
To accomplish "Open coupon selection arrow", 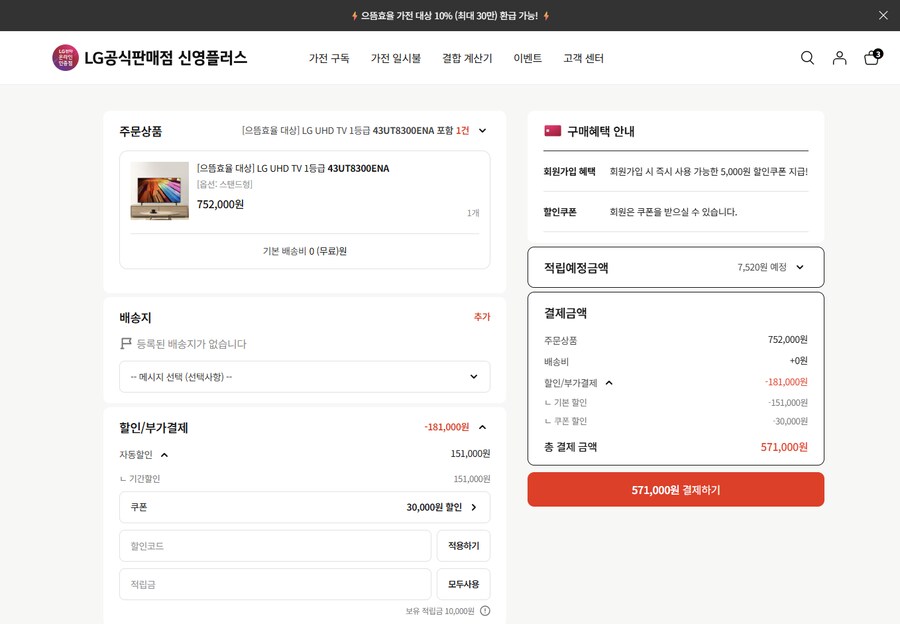I will click(x=474, y=507).
